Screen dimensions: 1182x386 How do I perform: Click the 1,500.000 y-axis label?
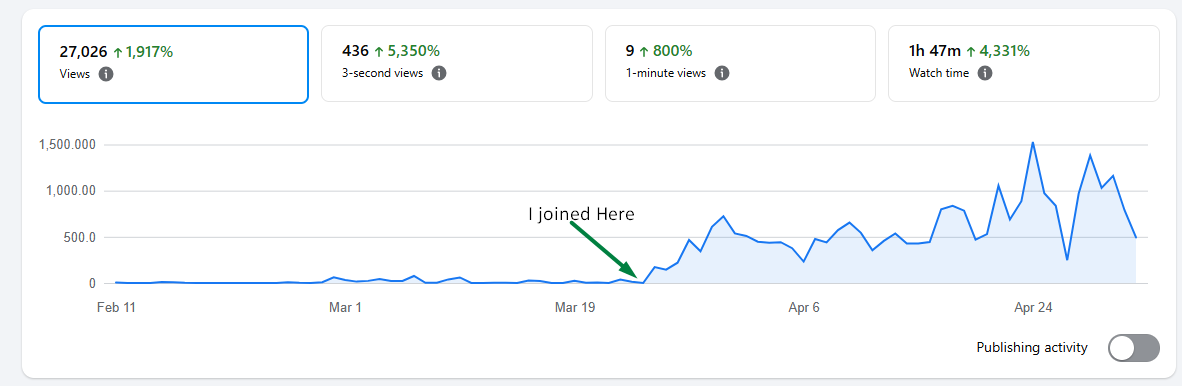click(67, 145)
